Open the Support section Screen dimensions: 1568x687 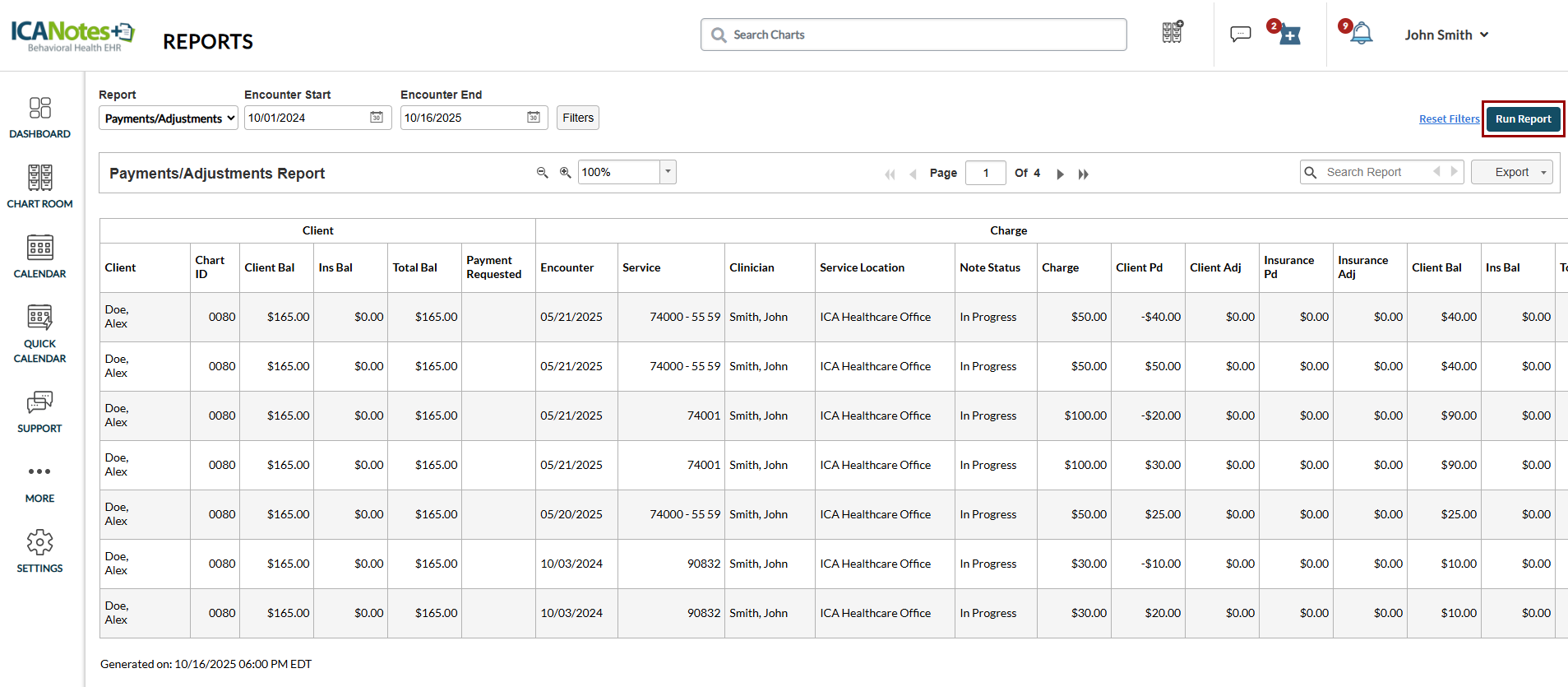click(x=39, y=411)
